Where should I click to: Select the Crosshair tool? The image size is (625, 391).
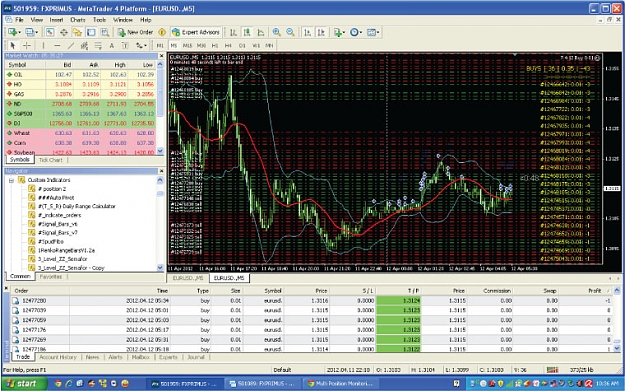(27, 46)
